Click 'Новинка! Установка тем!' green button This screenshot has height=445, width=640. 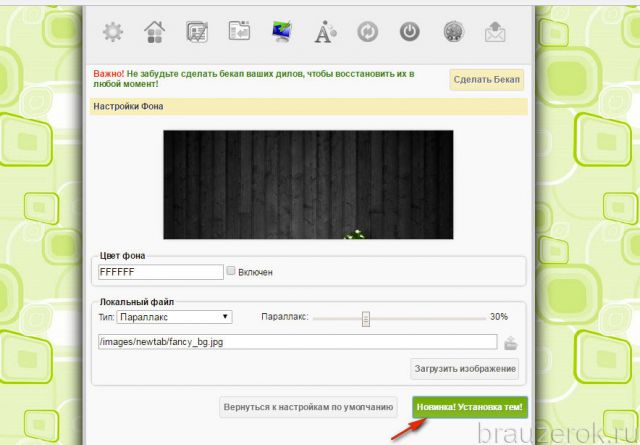(470, 407)
